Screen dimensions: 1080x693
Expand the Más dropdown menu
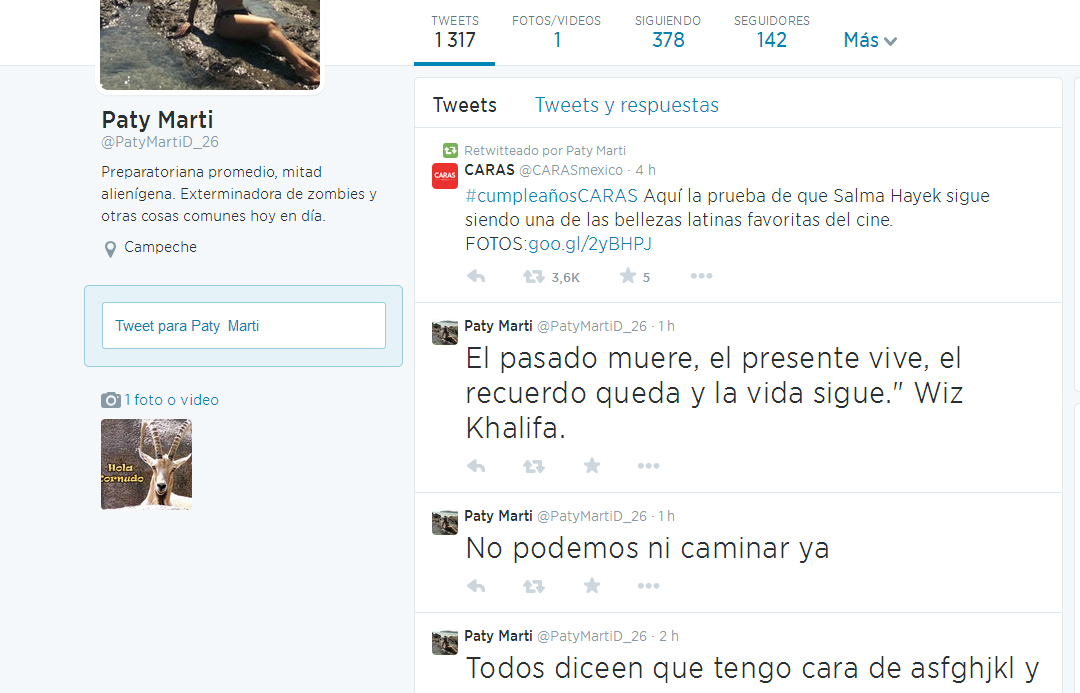point(870,41)
